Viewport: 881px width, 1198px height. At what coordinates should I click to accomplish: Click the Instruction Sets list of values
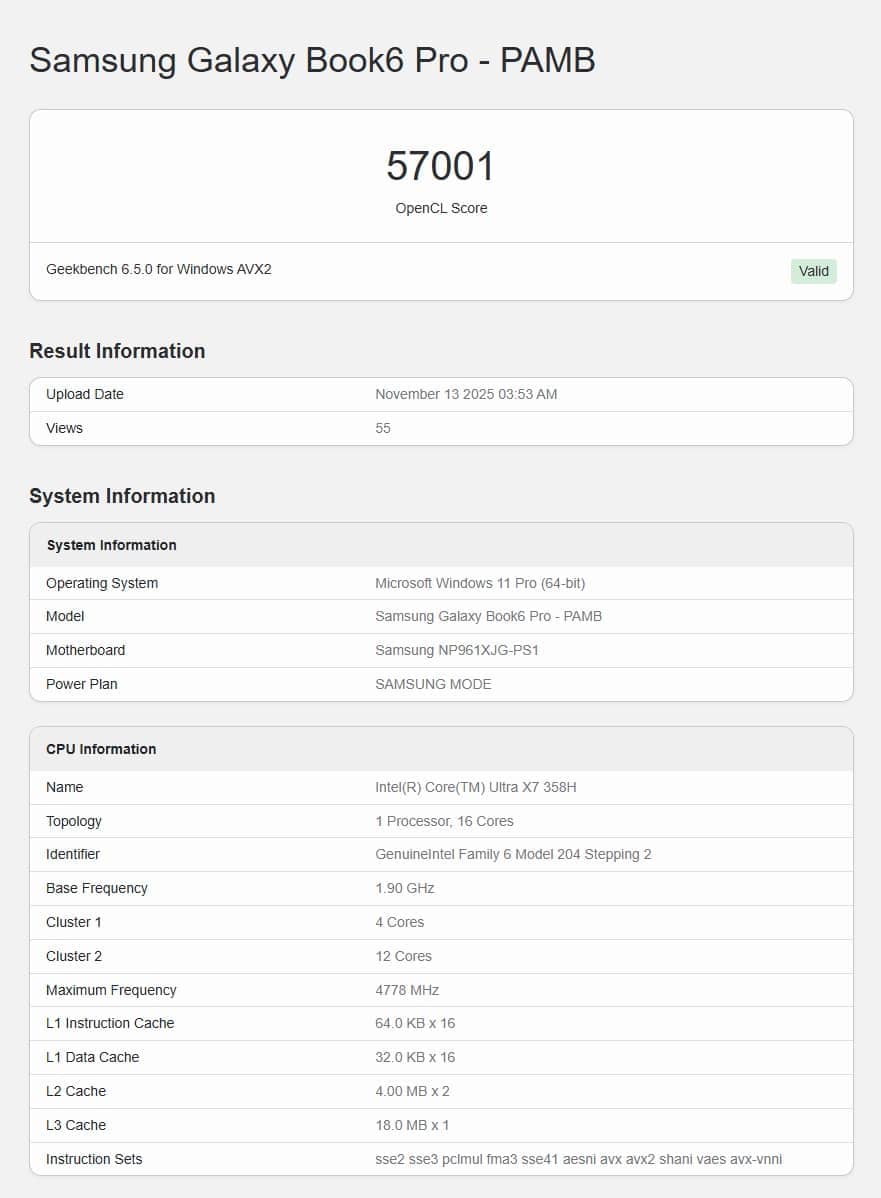[x=578, y=1159]
